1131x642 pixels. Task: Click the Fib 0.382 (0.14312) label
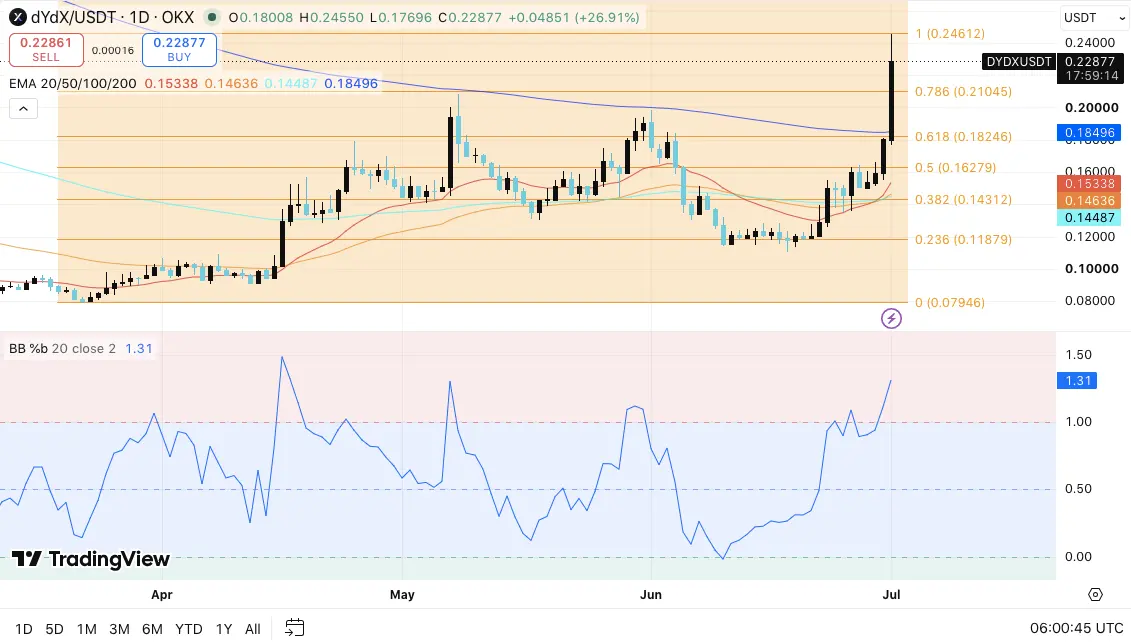pos(964,200)
